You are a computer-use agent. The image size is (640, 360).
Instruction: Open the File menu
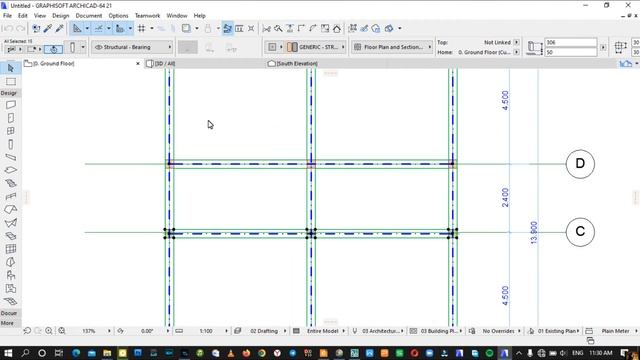7,16
